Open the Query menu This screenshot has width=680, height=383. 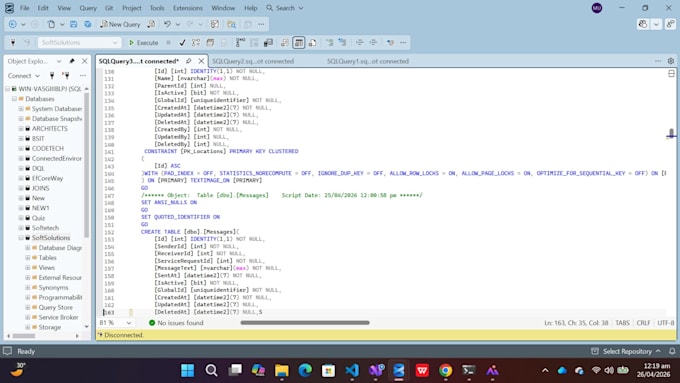(88, 8)
